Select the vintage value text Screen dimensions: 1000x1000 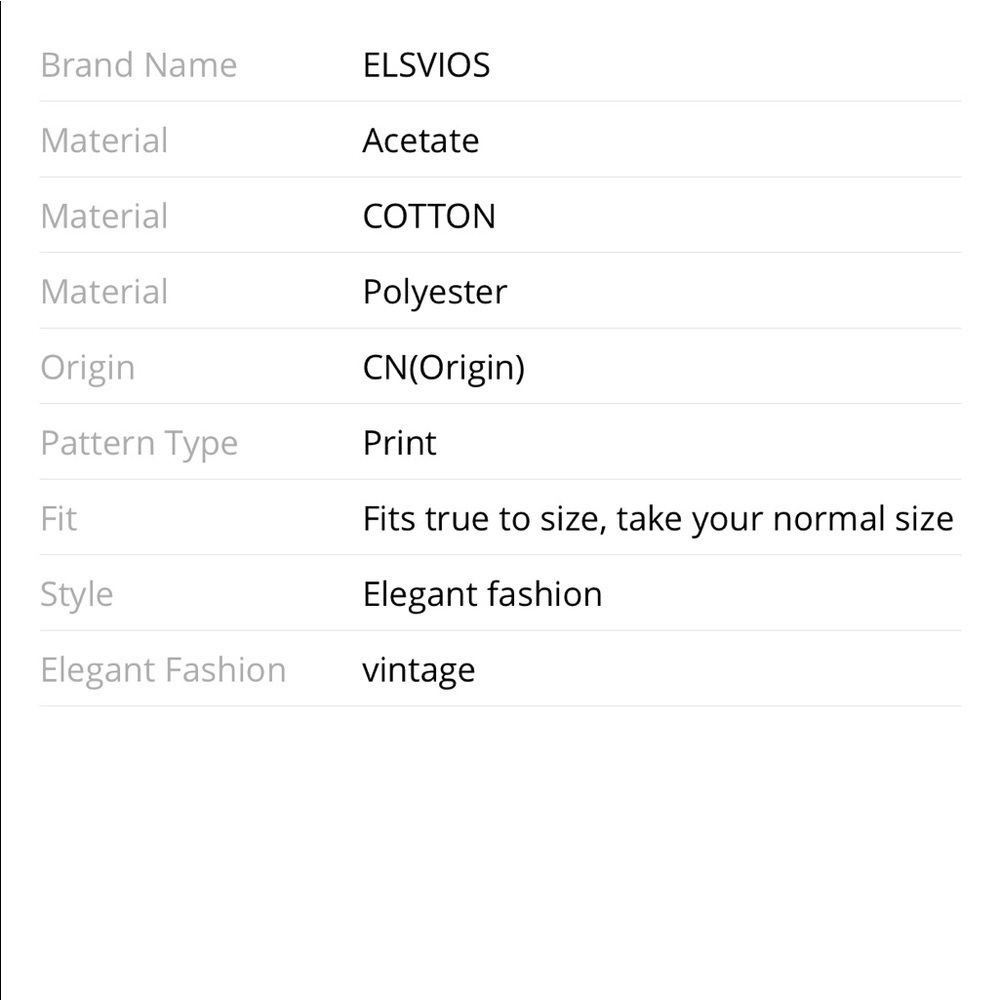click(x=418, y=671)
